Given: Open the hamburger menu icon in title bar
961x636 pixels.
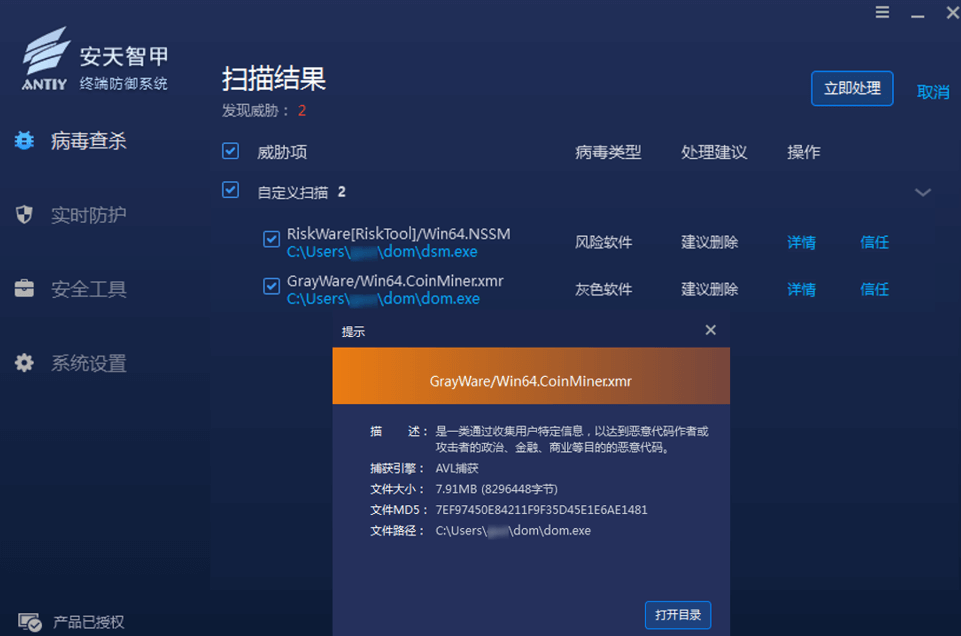Looking at the screenshot, I should click(882, 13).
